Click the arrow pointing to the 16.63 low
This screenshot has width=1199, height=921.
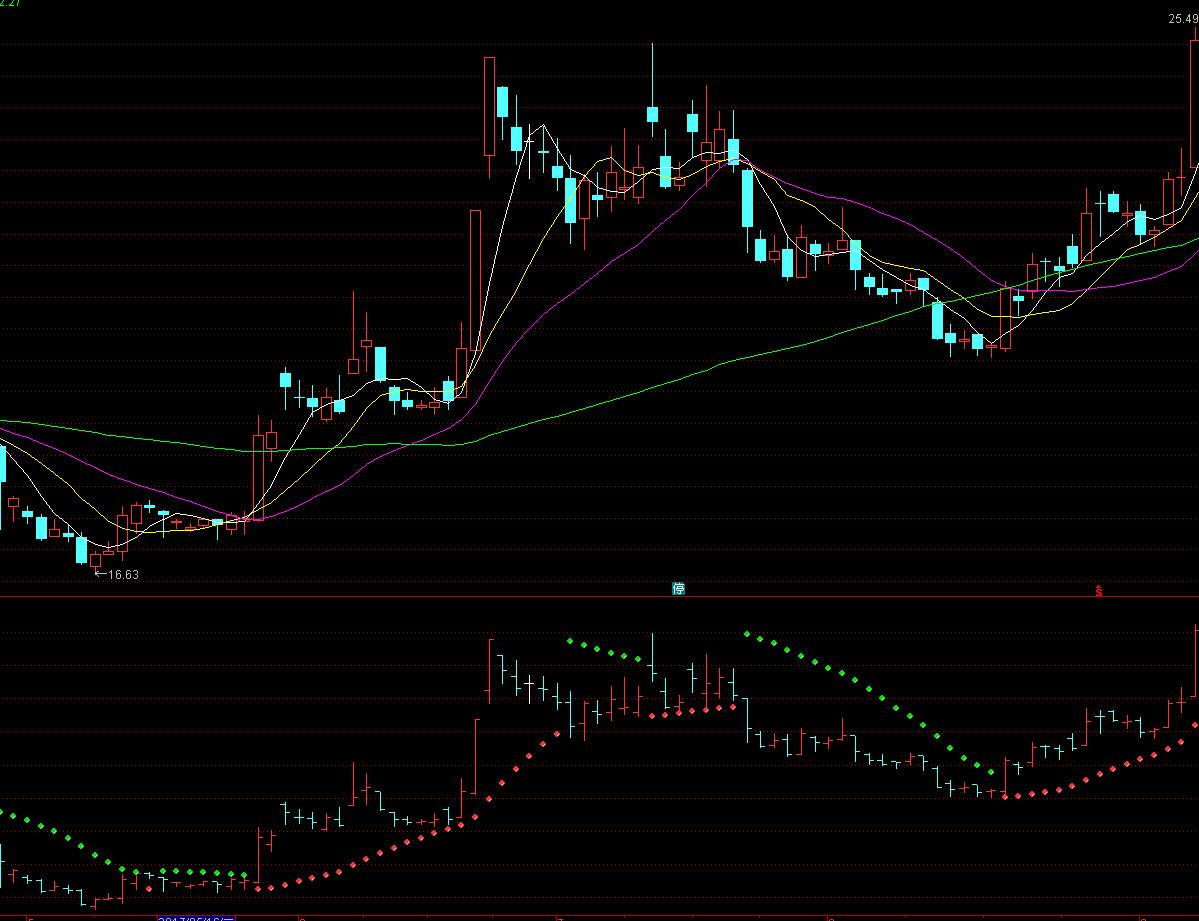99,574
